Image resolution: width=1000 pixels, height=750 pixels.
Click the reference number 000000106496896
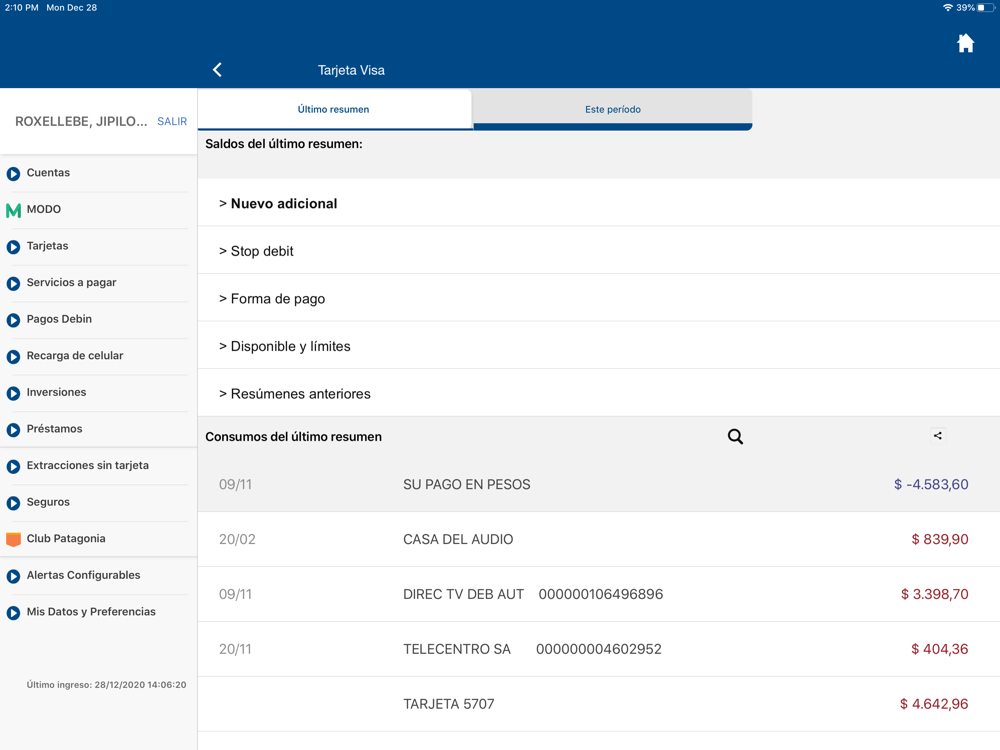point(601,594)
